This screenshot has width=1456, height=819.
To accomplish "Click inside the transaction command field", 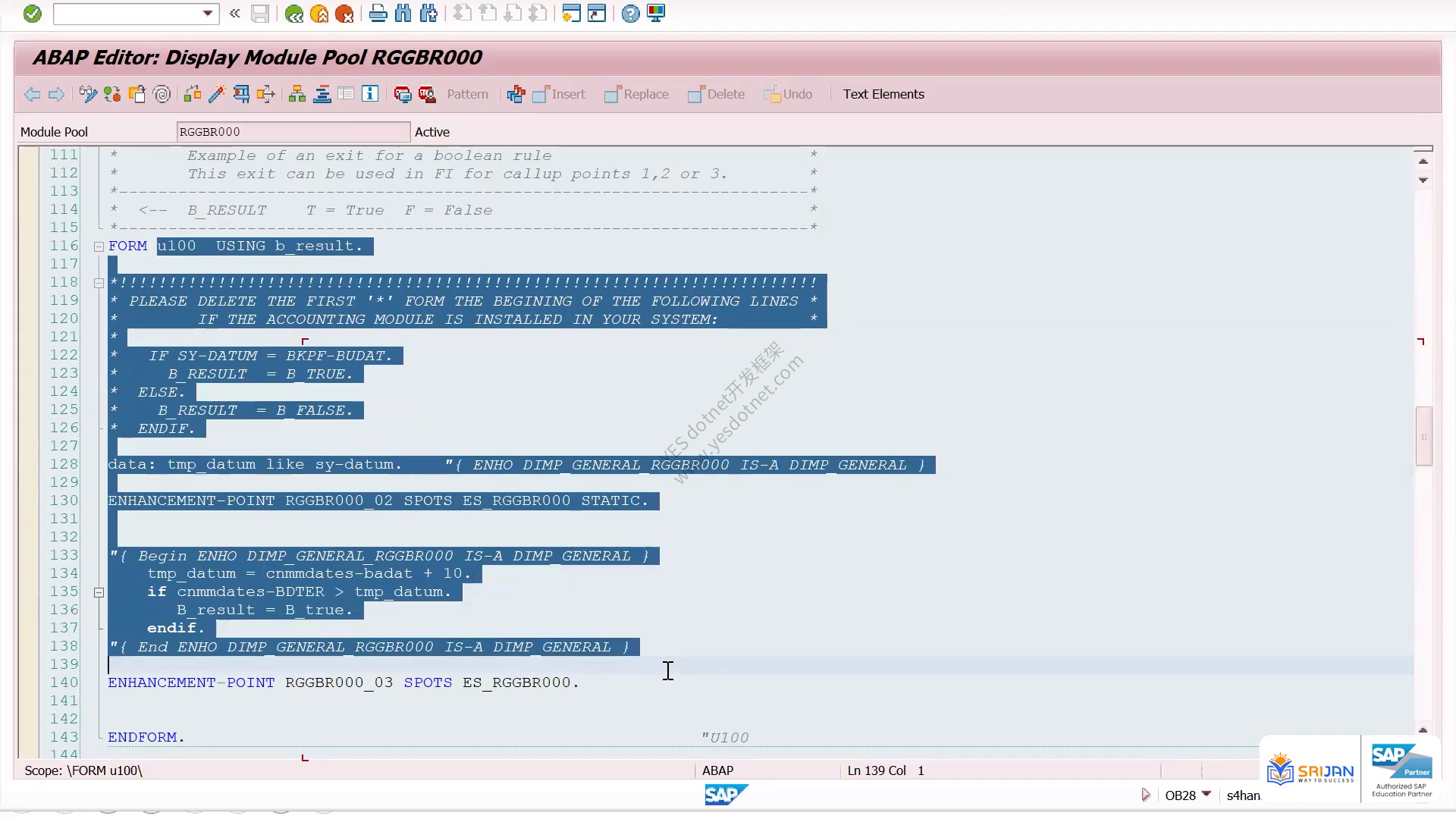I will 127,14.
